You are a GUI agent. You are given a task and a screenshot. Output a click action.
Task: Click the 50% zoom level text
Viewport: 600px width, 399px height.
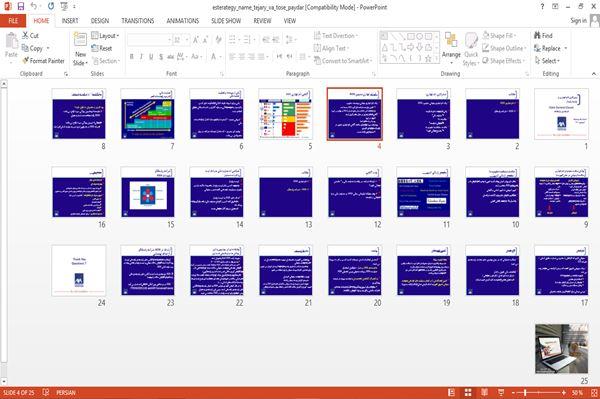[x=577, y=392]
